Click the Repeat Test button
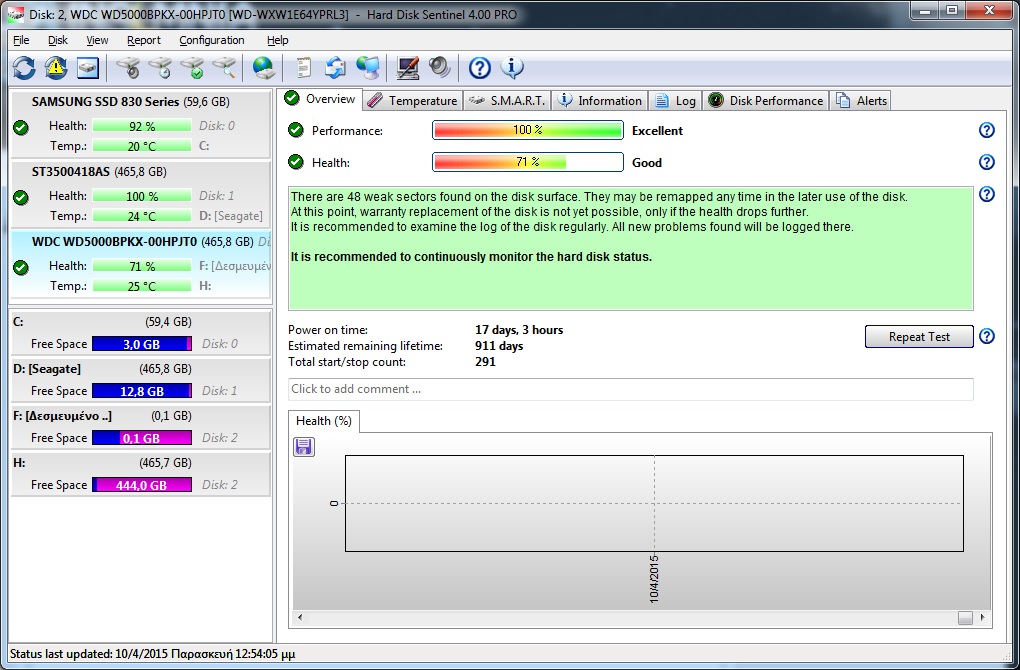 (x=919, y=336)
